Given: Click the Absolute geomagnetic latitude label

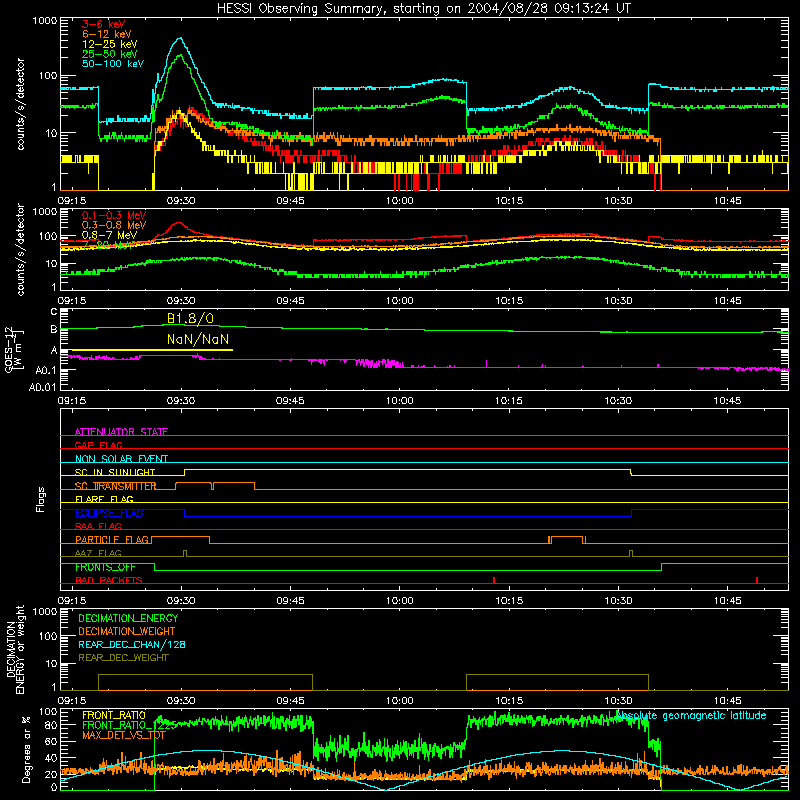Looking at the screenshot, I should tap(691, 715).
